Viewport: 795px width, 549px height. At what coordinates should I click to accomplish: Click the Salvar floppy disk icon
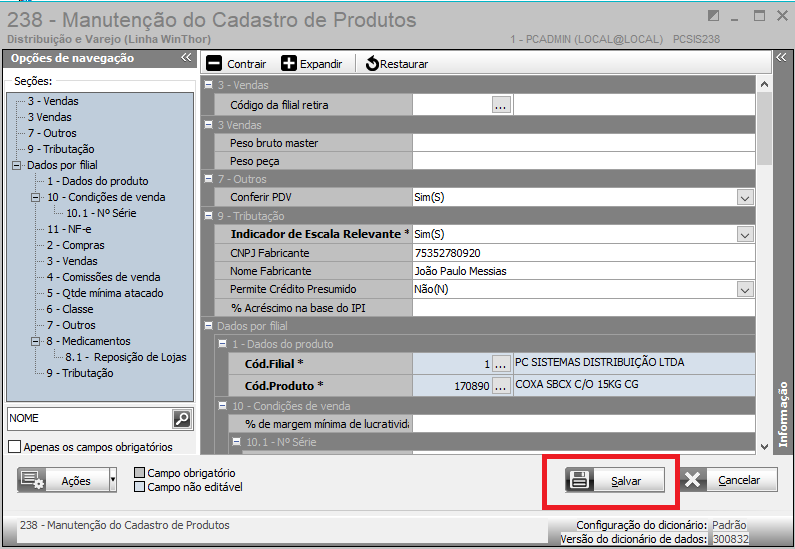pos(579,480)
